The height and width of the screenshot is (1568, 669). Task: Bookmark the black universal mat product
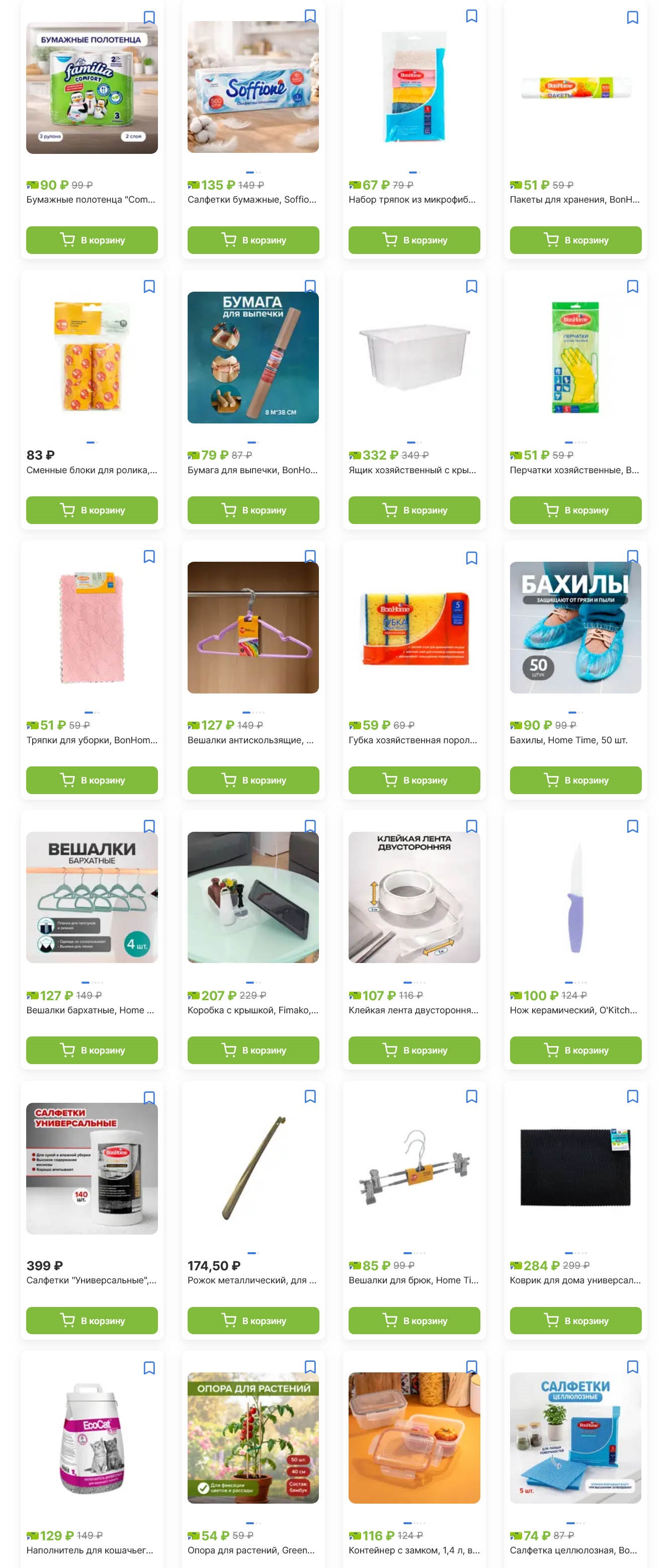coord(632,1096)
